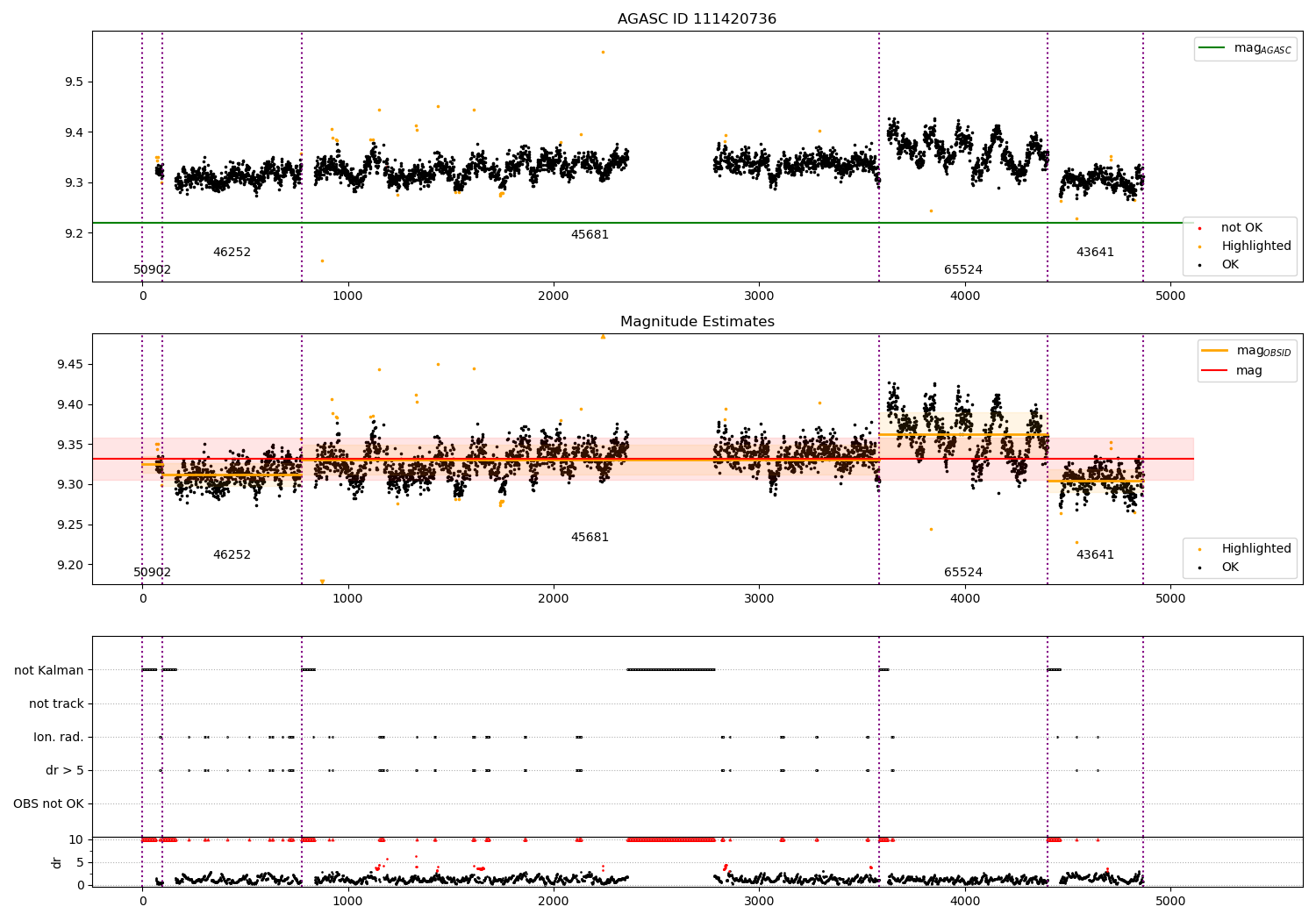Click the 'not track' row label
The height and width of the screenshot is (921, 1316).
tap(56, 704)
